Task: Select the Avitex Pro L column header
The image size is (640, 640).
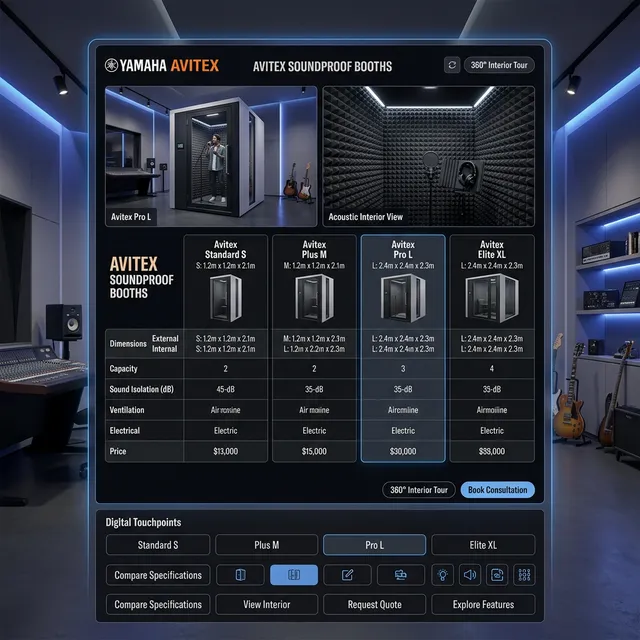Action: [403, 249]
